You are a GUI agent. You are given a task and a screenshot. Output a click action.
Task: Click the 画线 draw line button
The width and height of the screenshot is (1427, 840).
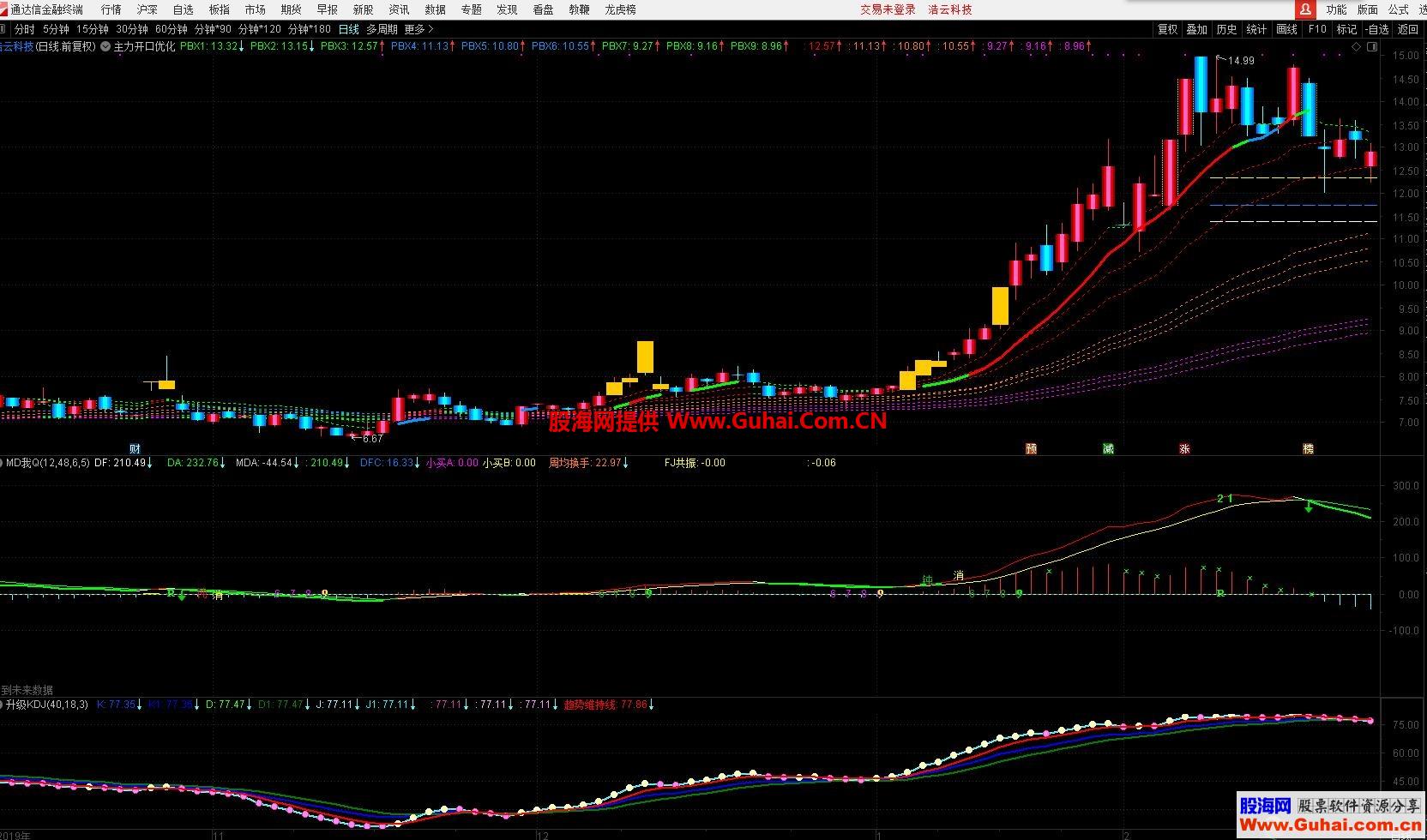(1287, 29)
